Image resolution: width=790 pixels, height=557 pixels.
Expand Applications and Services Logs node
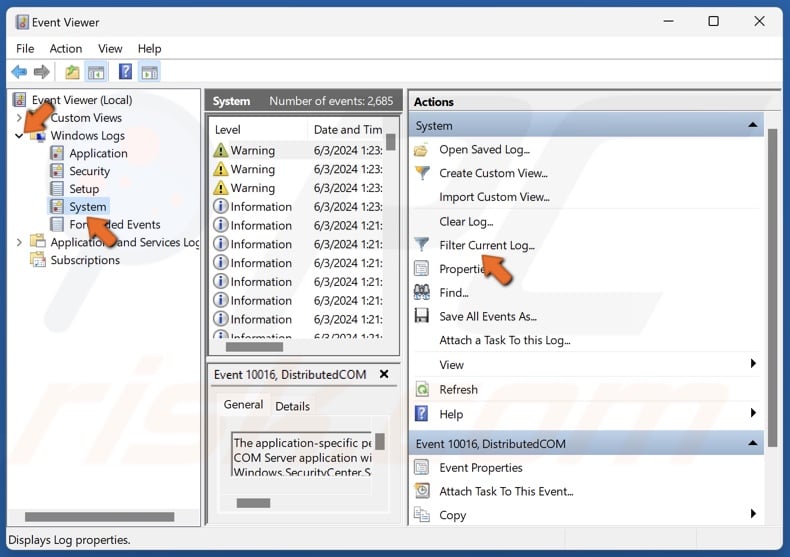[x=19, y=242]
